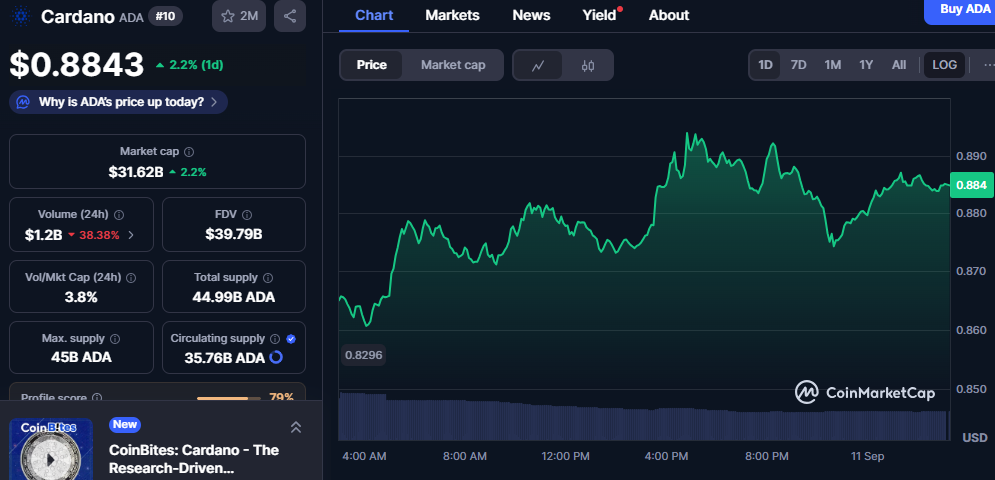Screen dimensions: 995x480
Task: Click the New badge on CoinBites
Action: [124, 424]
